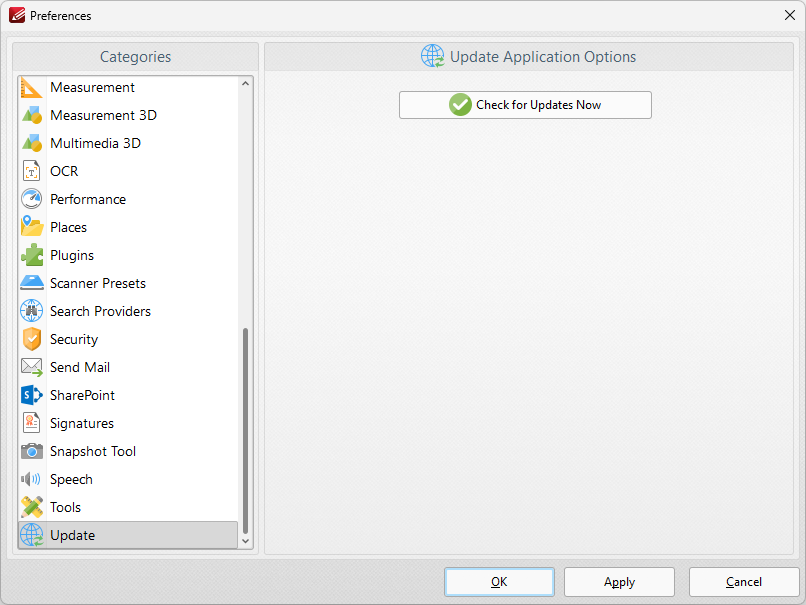Click the Search Providers binoculars icon
Viewport: 806px width, 605px height.
[x=31, y=311]
